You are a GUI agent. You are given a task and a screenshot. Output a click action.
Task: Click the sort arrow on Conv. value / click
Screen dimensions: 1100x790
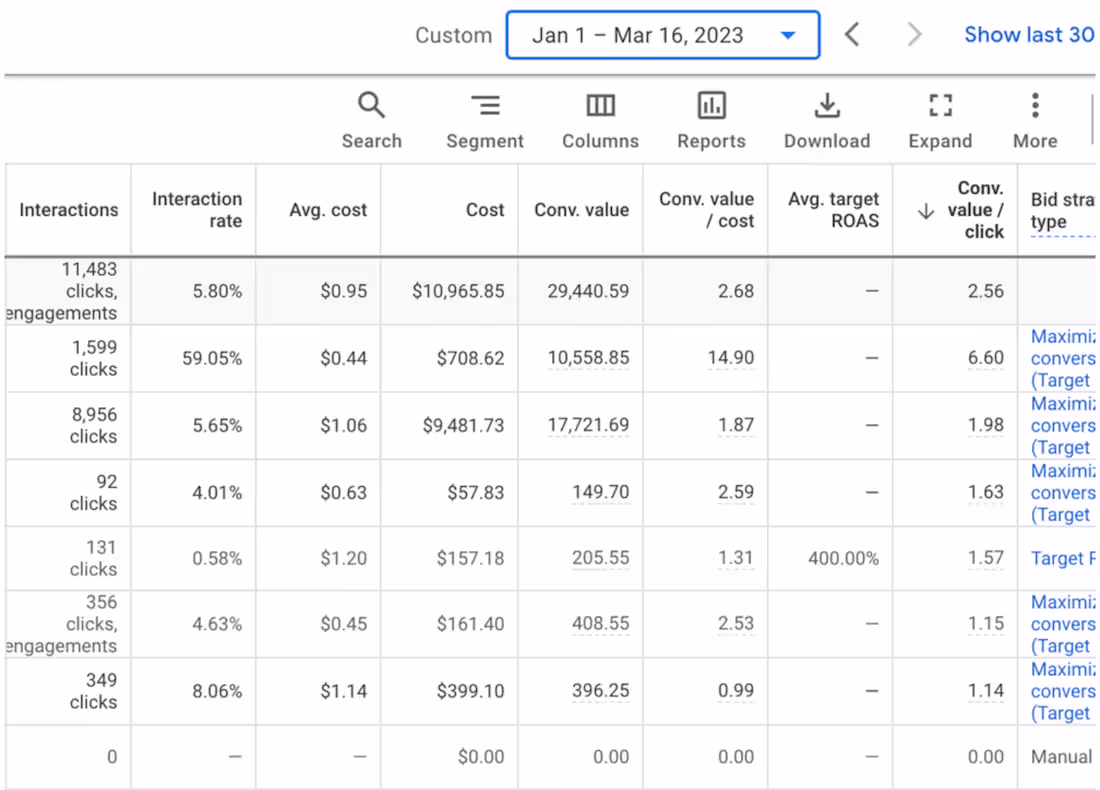coord(926,210)
